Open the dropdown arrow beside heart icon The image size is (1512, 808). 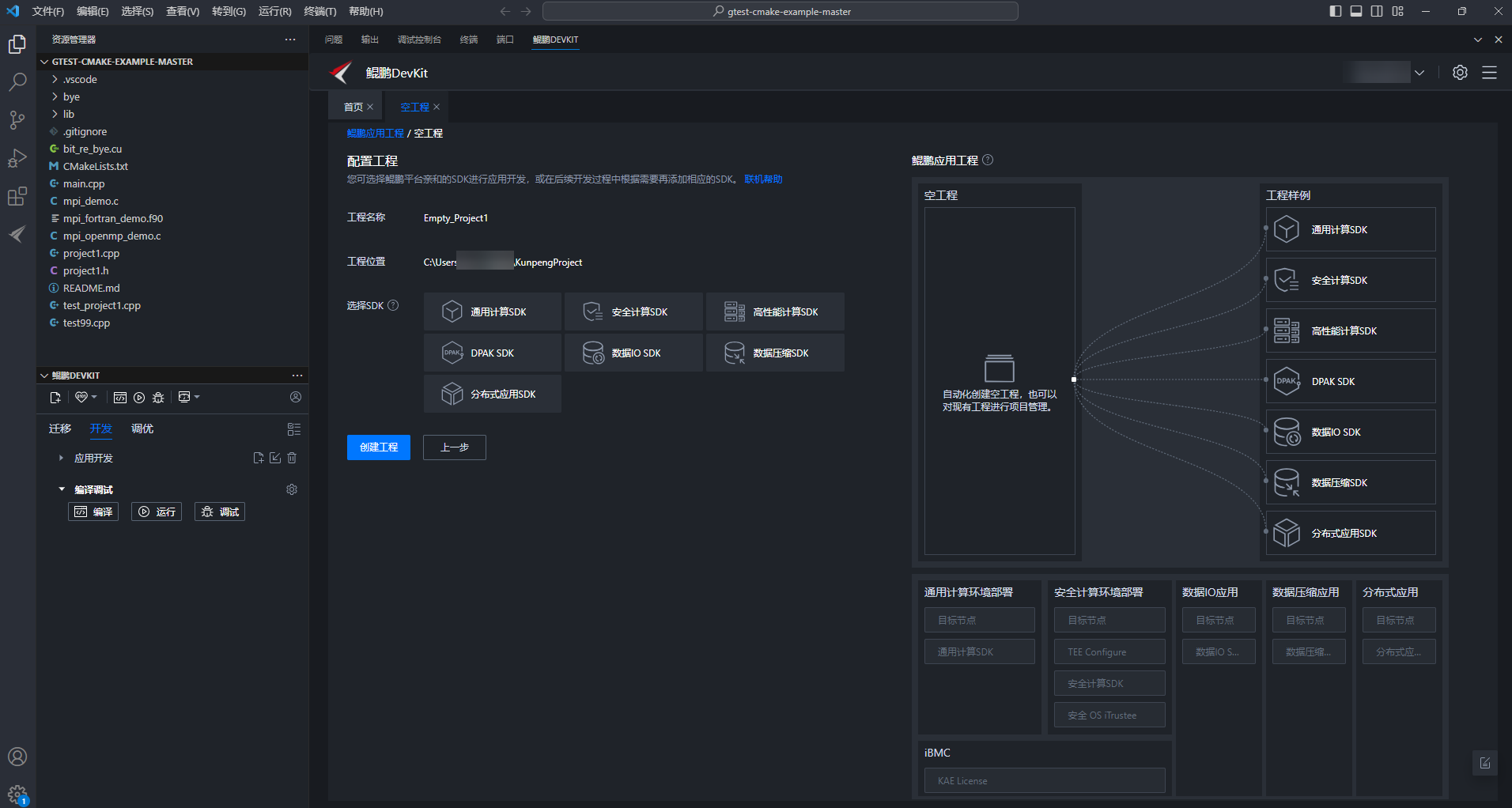pos(94,398)
